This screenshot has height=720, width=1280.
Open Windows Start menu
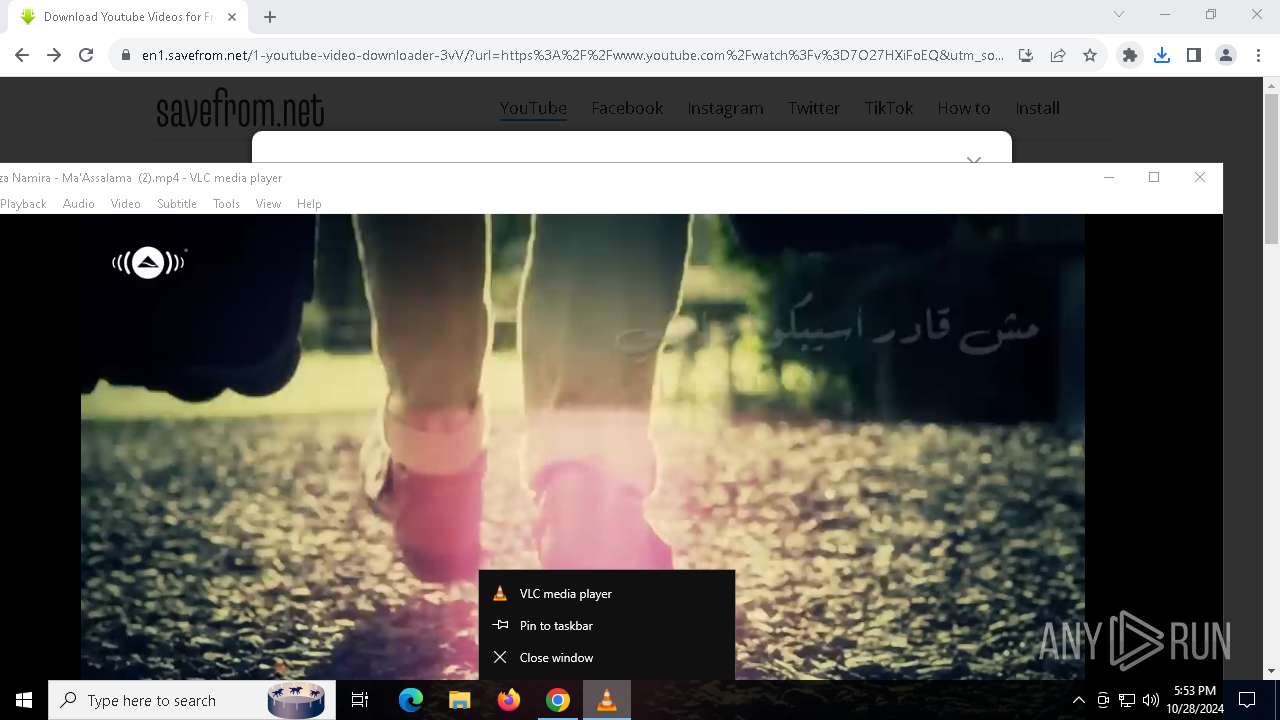(24, 700)
